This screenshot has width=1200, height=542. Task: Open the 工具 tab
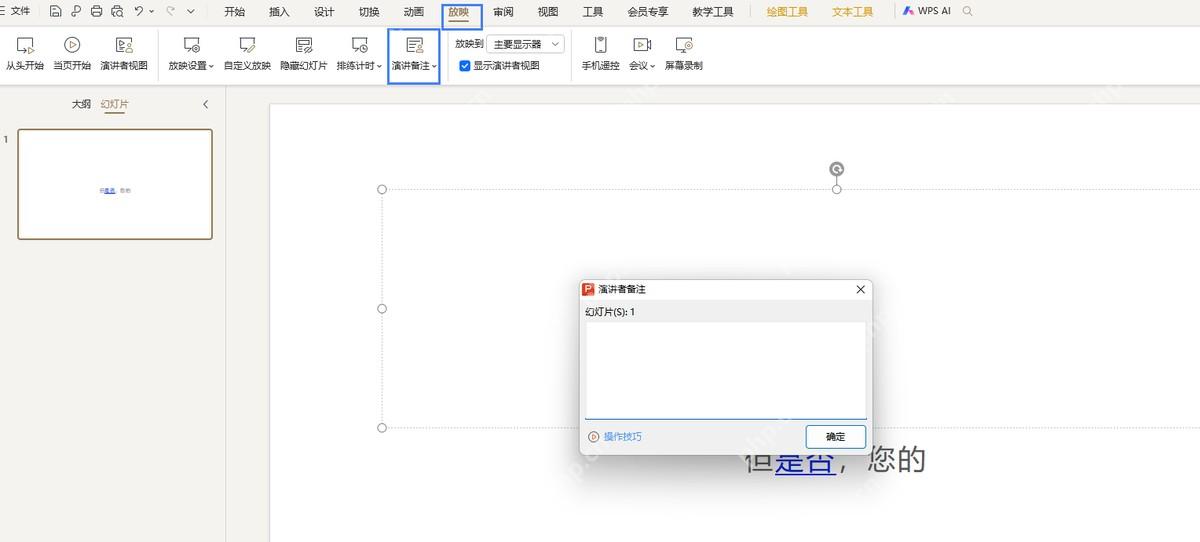593,12
